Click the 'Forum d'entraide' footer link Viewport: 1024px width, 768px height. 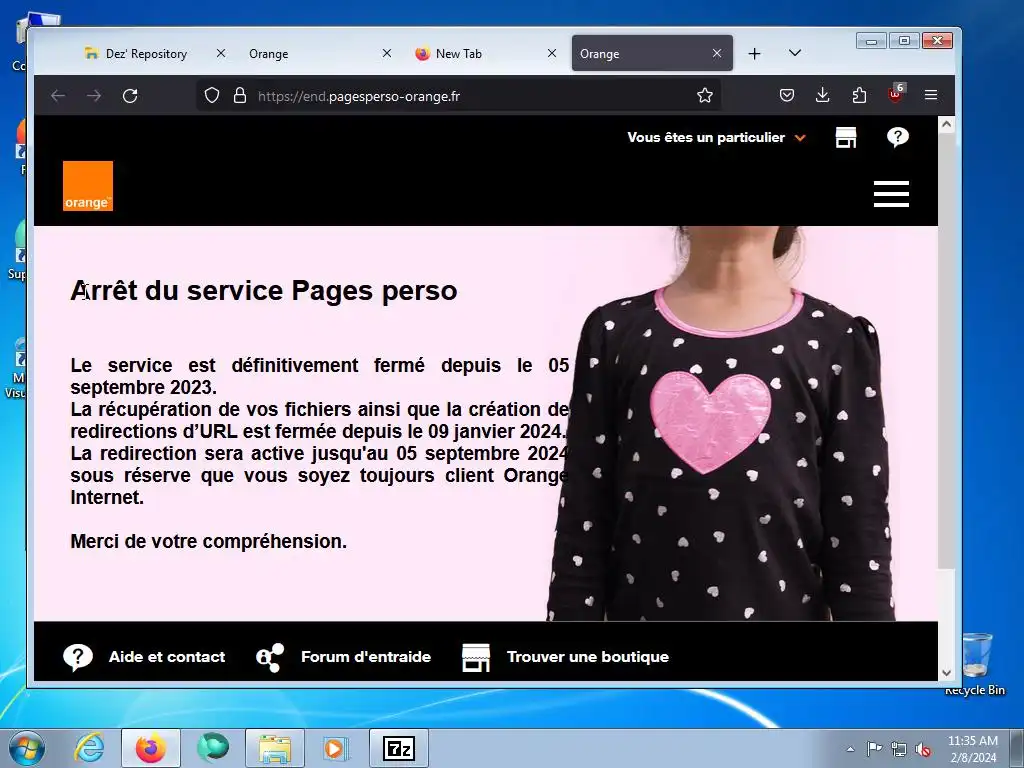click(344, 657)
